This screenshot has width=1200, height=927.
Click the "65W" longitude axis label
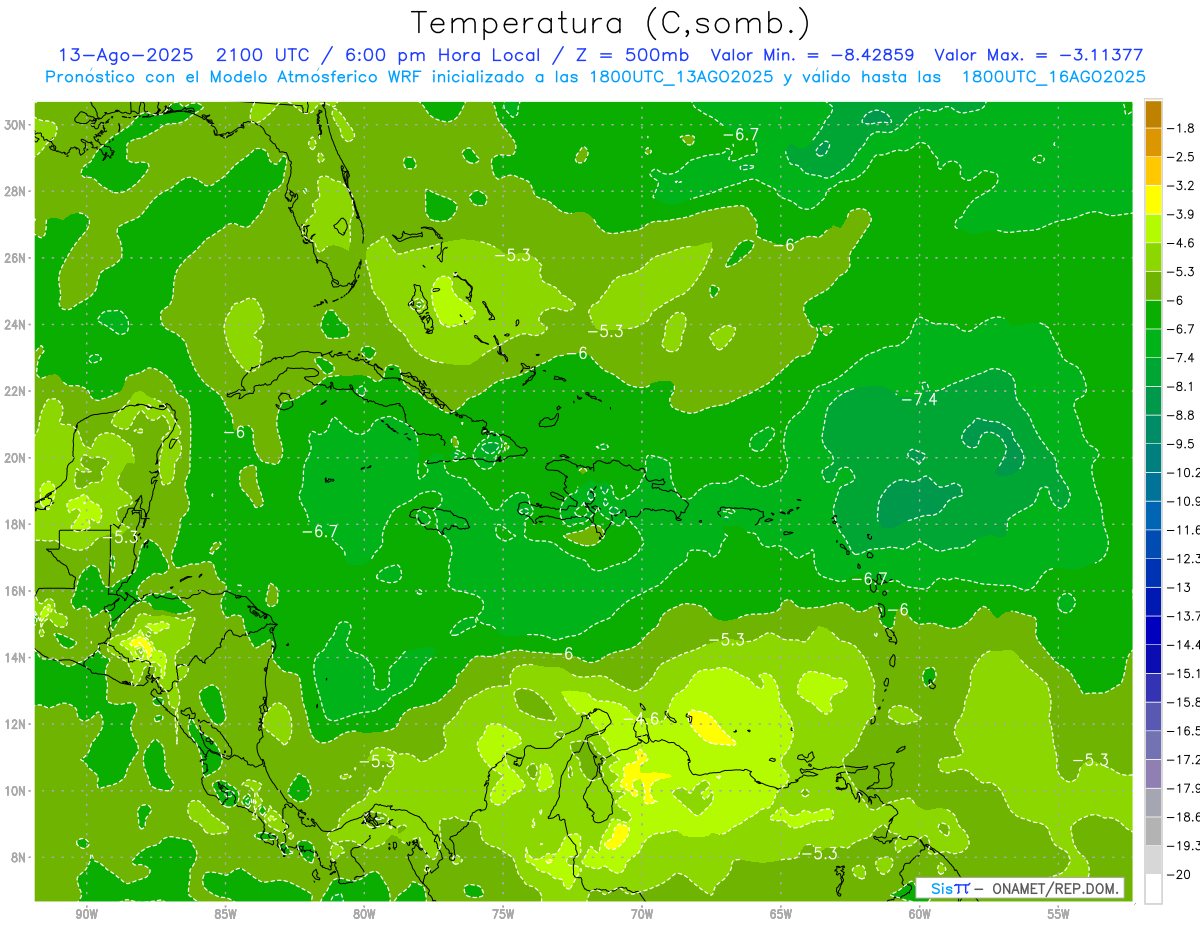point(781,915)
